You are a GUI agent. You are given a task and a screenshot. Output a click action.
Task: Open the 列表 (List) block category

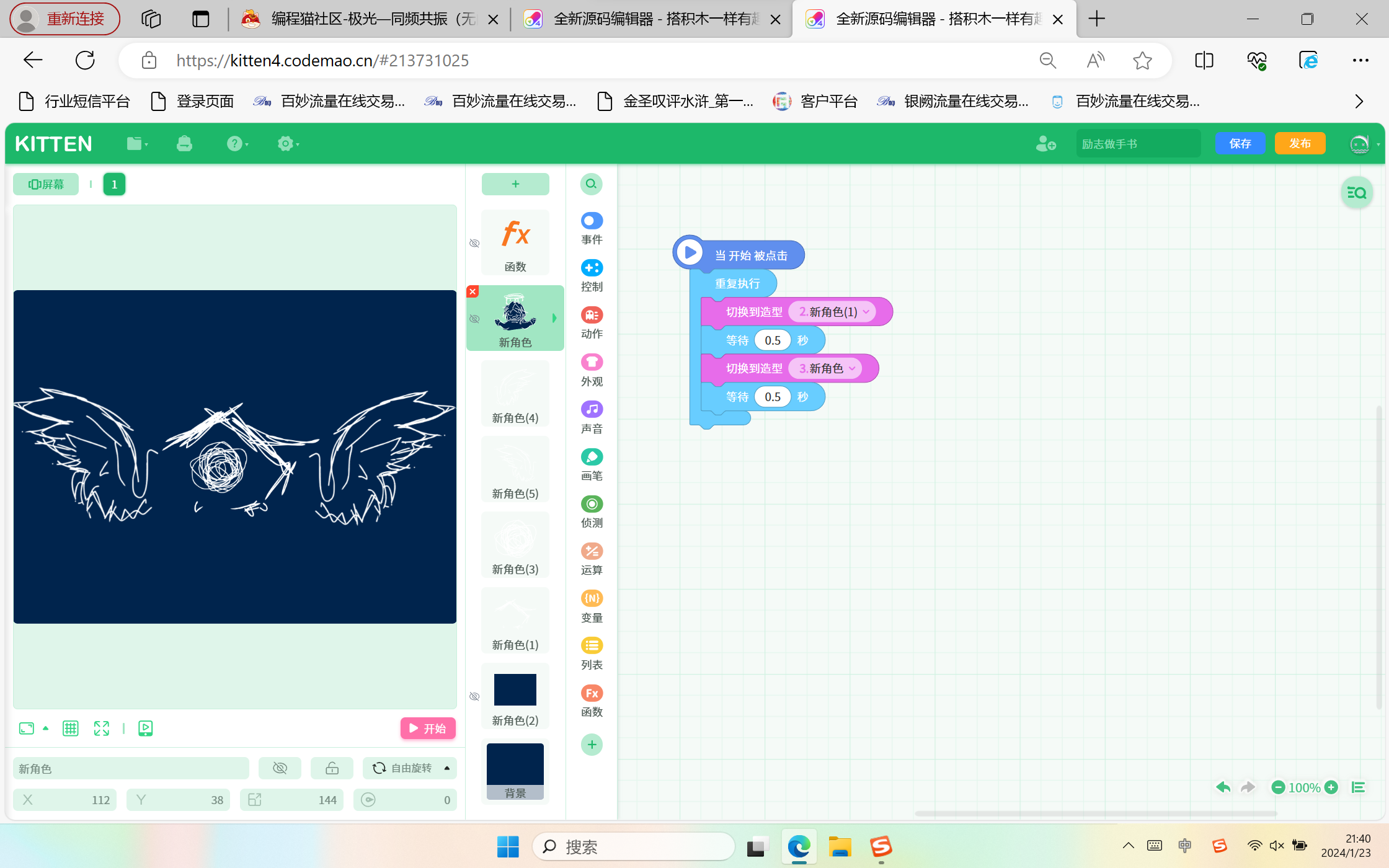click(x=592, y=654)
